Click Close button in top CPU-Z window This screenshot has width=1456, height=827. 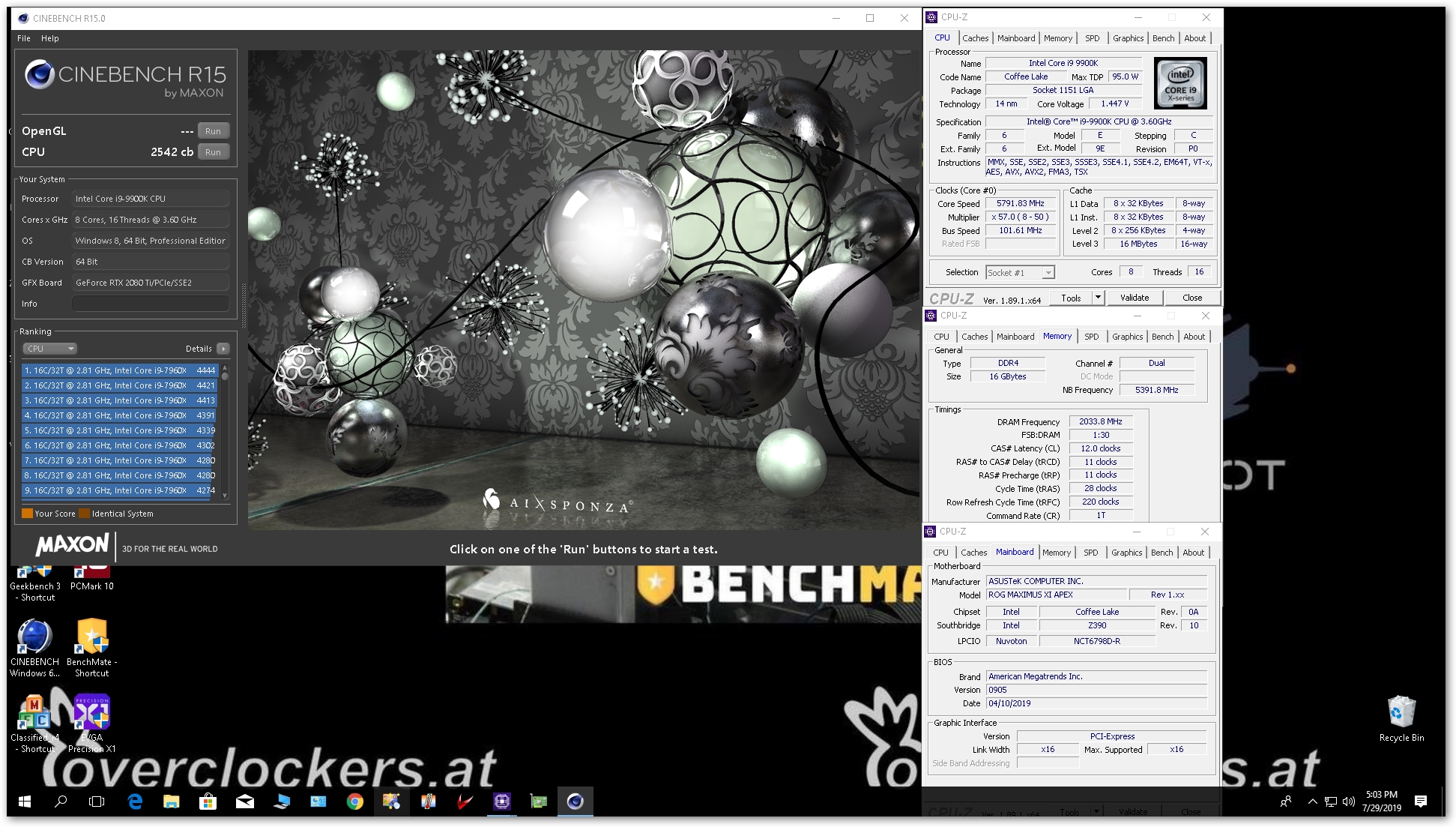(x=1191, y=298)
